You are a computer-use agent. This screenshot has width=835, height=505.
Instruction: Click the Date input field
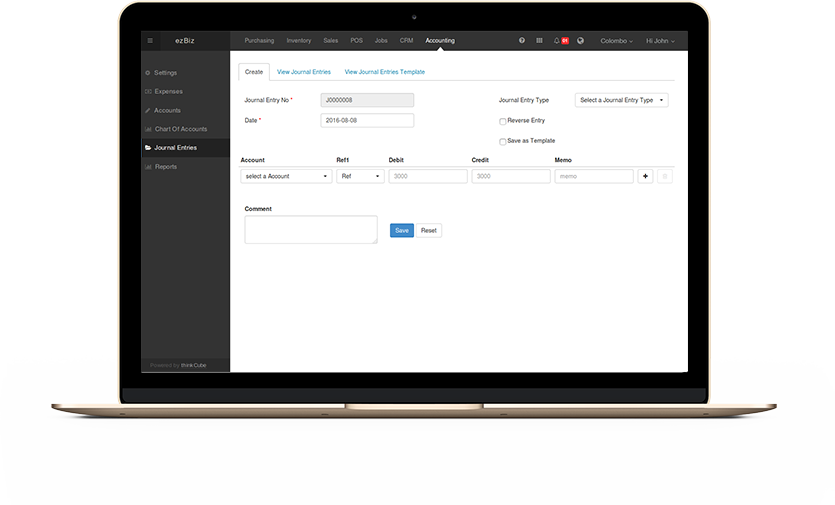click(367, 120)
